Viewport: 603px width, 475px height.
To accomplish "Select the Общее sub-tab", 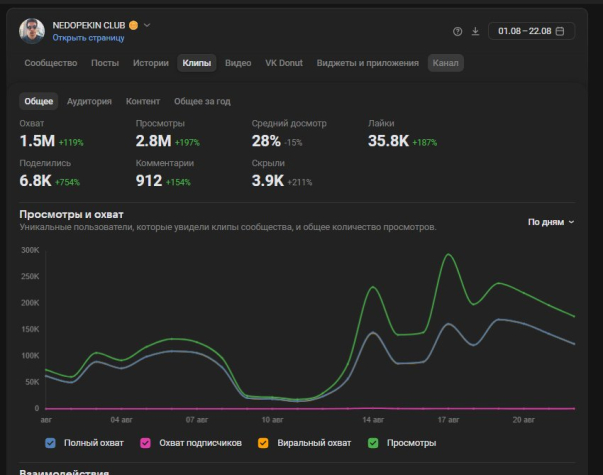I will 38,101.
